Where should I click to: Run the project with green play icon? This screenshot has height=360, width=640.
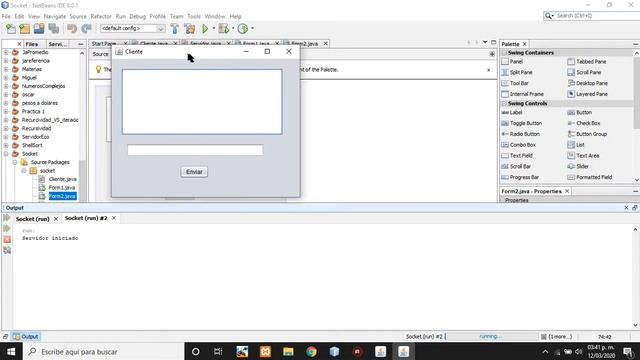[x=205, y=29]
